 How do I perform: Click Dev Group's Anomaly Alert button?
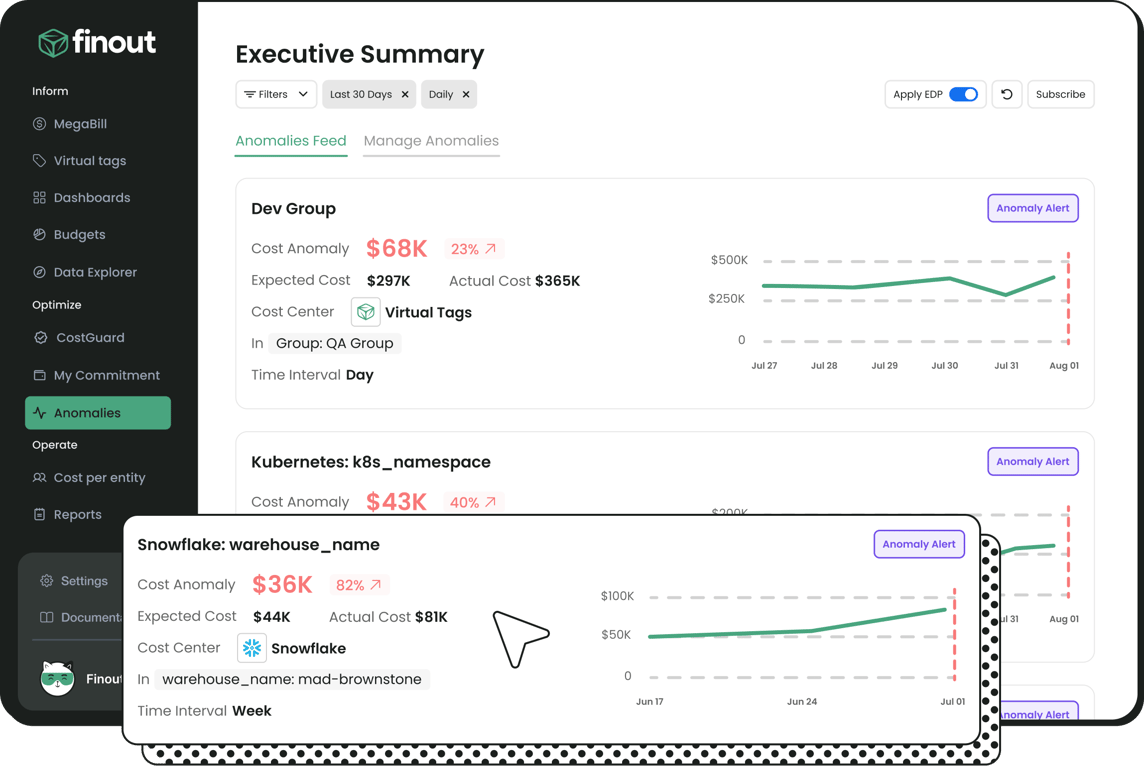pos(1032,208)
